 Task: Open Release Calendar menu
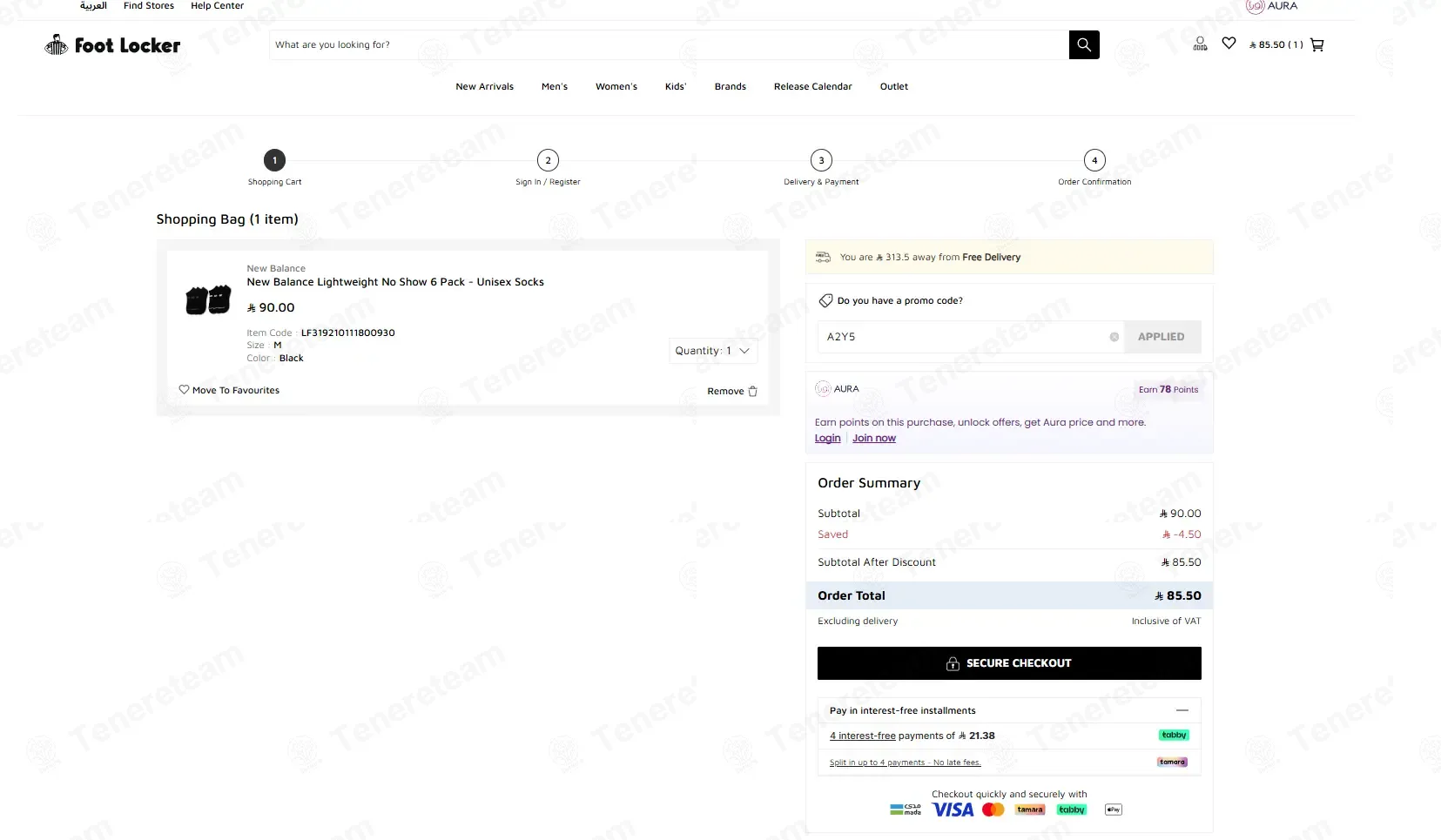pyautogui.click(x=813, y=86)
